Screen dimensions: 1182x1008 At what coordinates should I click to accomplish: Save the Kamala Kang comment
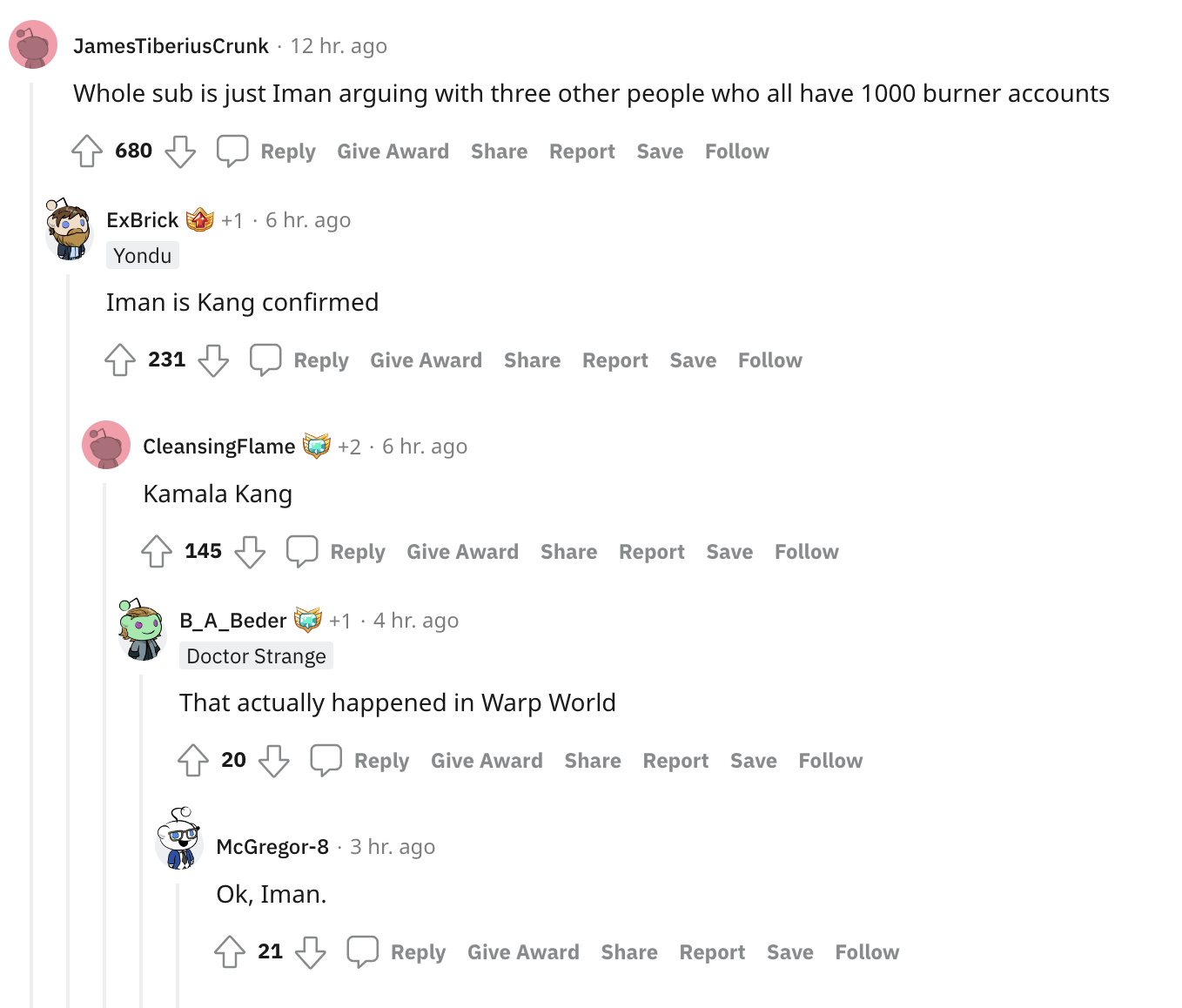[x=729, y=552]
